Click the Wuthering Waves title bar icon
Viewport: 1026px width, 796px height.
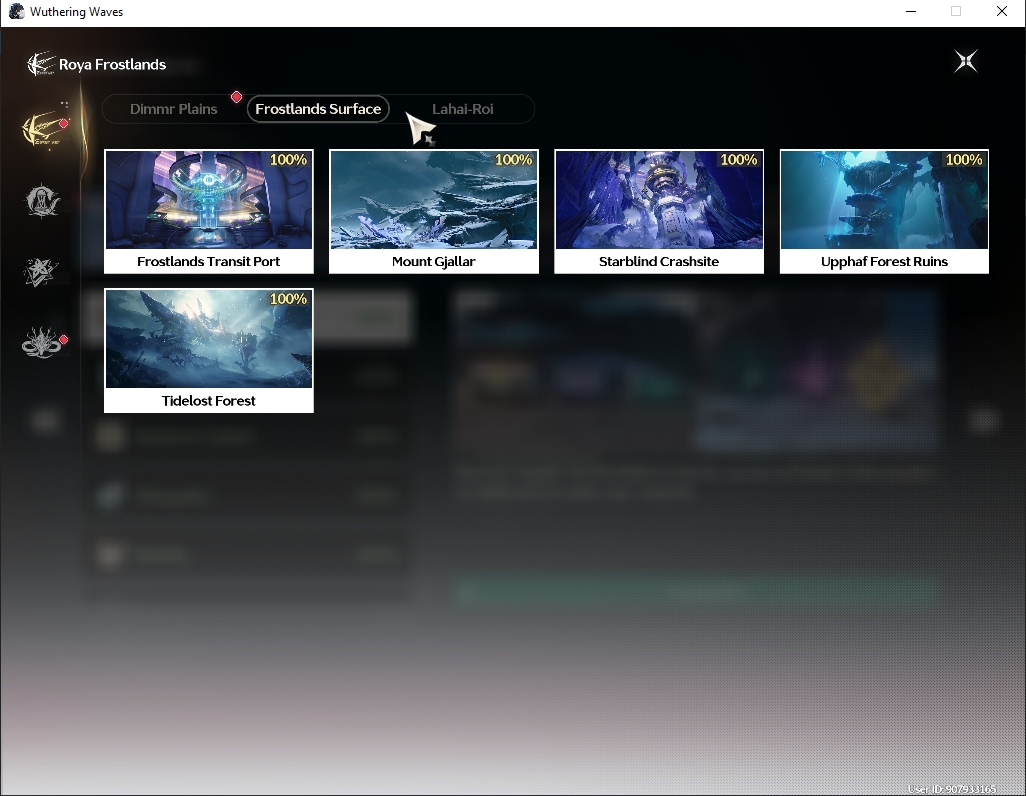16,11
